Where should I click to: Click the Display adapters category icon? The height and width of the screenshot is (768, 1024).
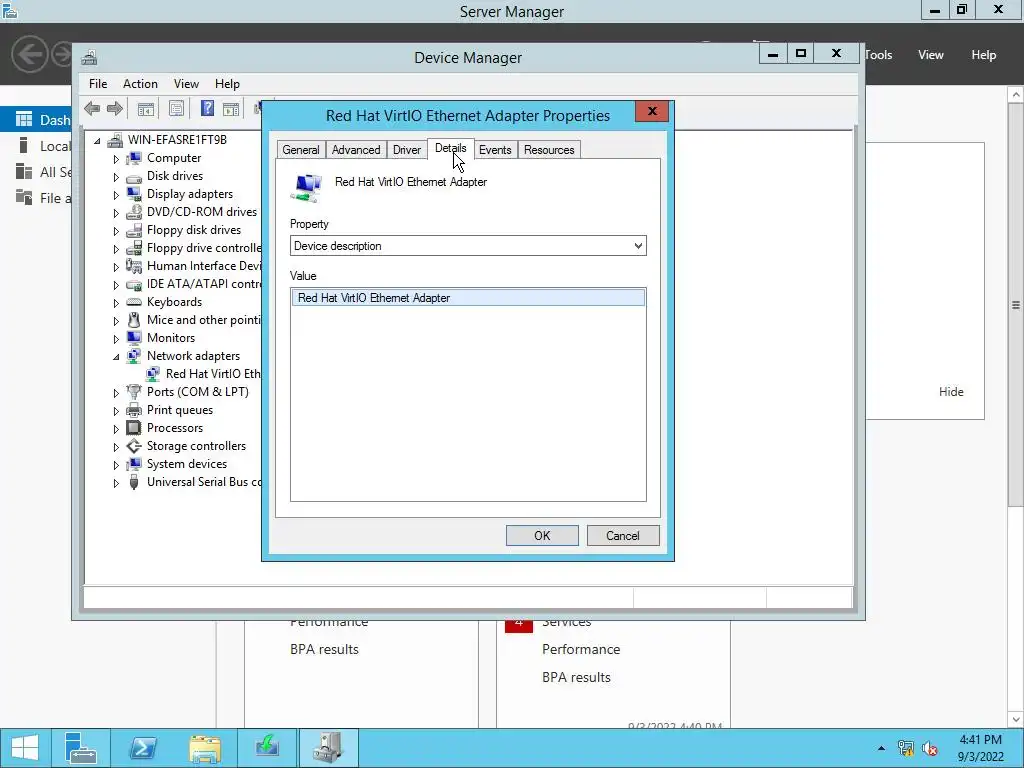coord(134,194)
